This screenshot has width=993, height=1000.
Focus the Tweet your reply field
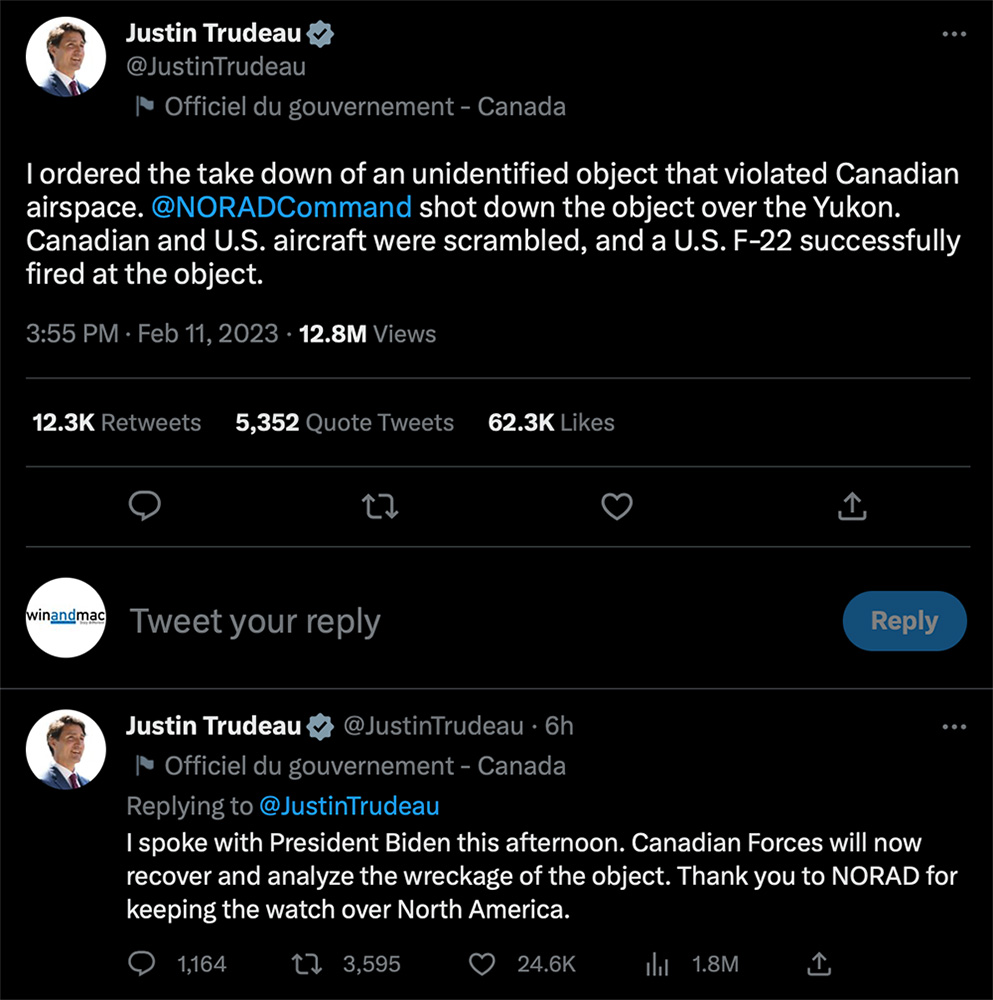pos(480,622)
